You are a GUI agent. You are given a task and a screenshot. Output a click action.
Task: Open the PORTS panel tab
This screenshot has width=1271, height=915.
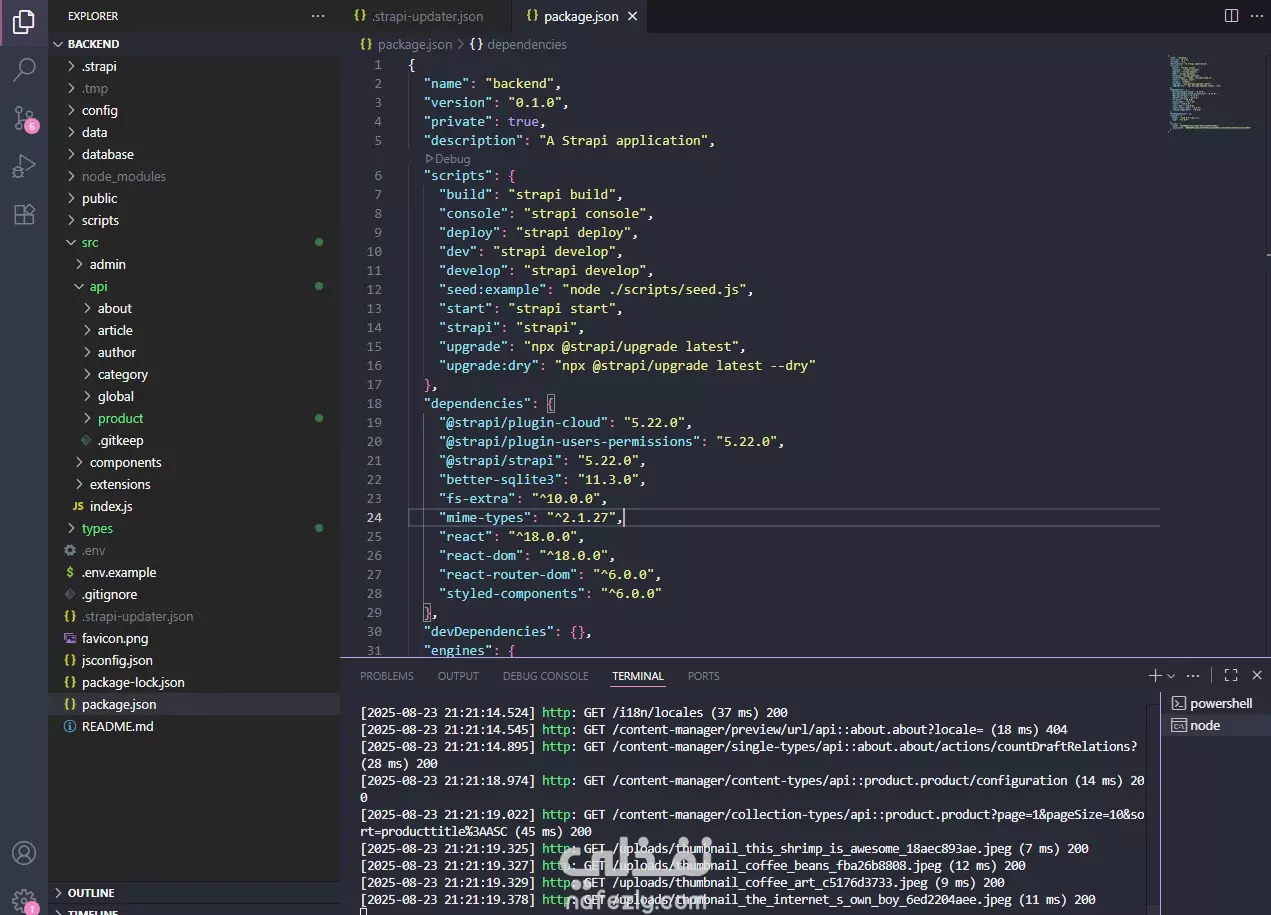pos(703,676)
